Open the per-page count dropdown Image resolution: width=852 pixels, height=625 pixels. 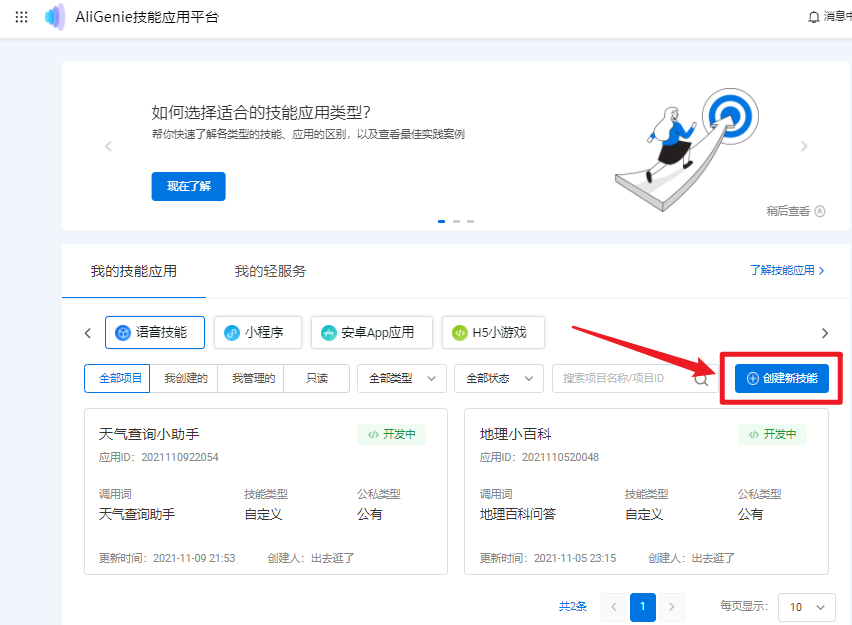click(x=806, y=607)
